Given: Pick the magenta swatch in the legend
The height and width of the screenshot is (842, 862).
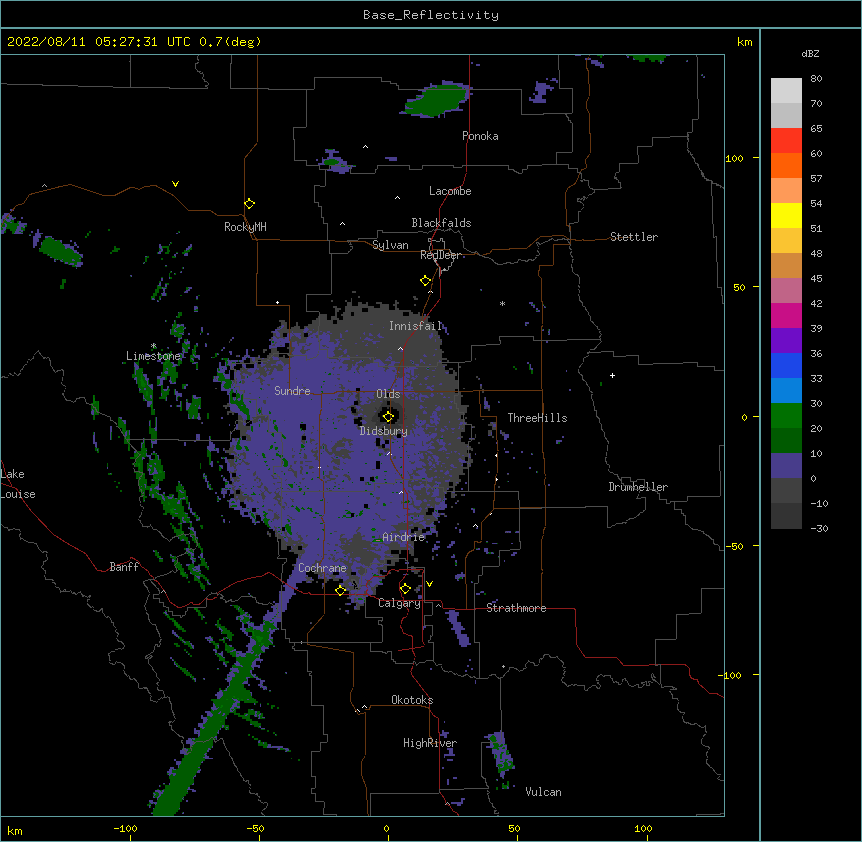Looking at the screenshot, I should coord(786,315).
